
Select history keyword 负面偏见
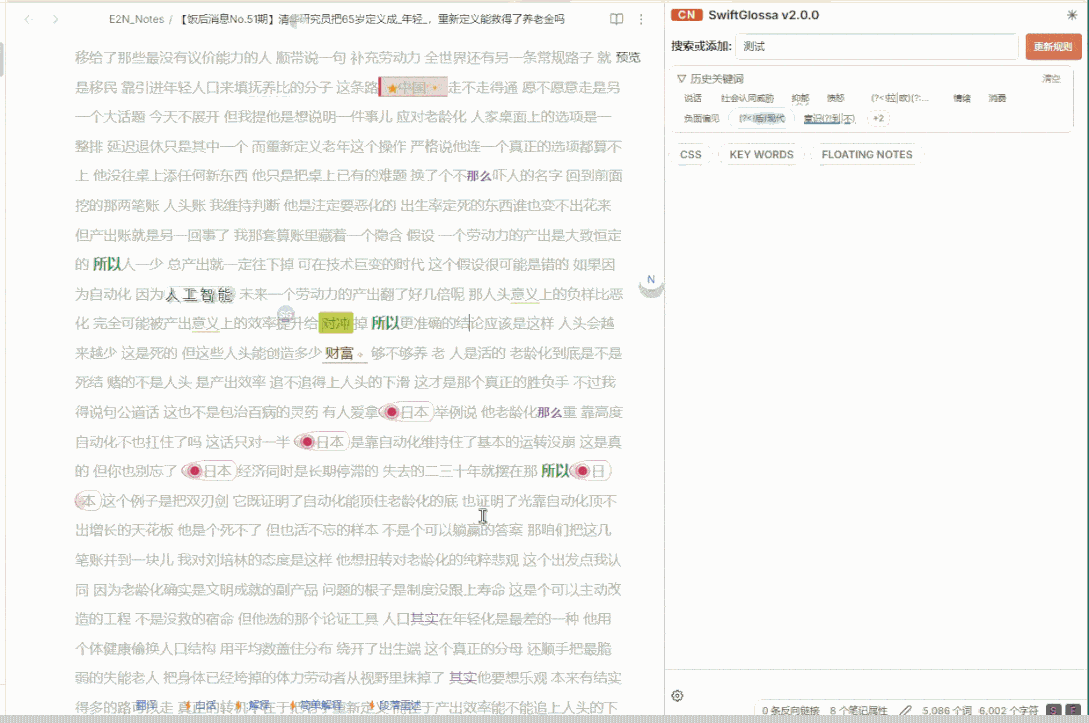point(701,118)
